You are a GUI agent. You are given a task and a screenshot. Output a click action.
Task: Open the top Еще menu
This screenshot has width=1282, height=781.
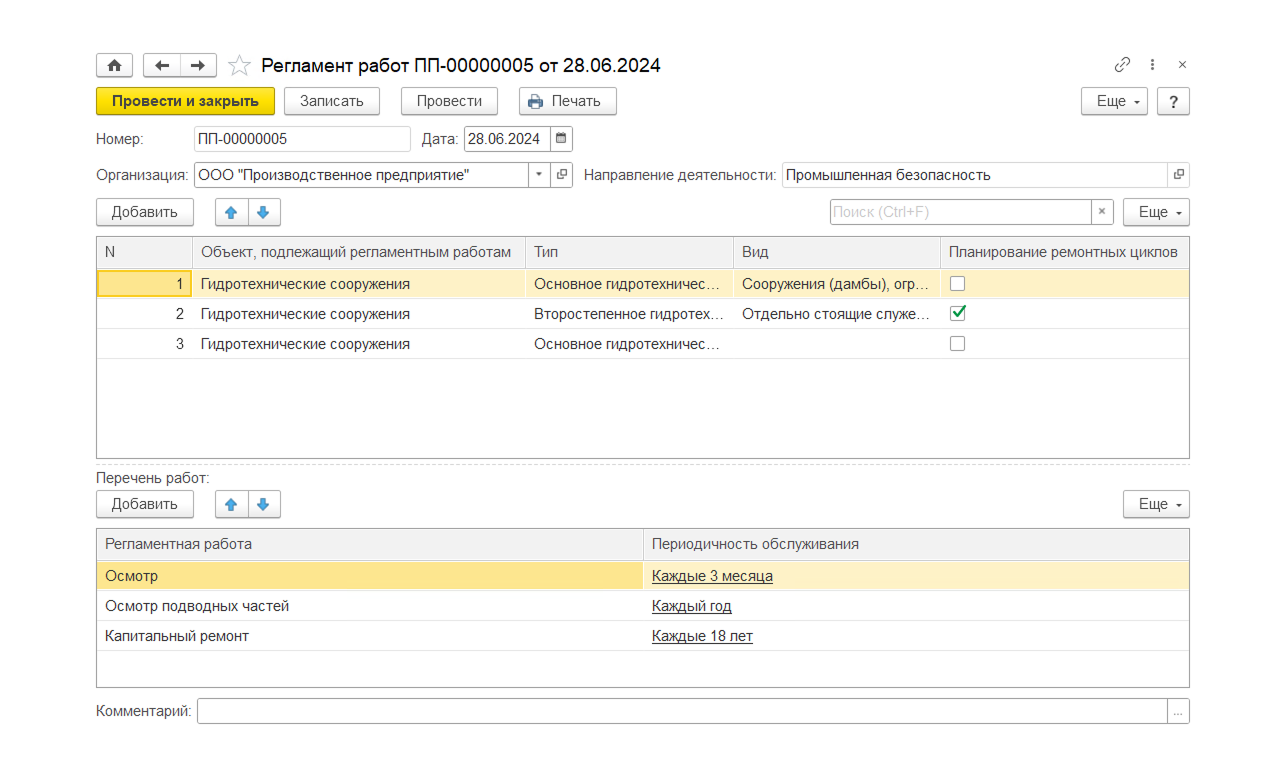pos(1114,101)
